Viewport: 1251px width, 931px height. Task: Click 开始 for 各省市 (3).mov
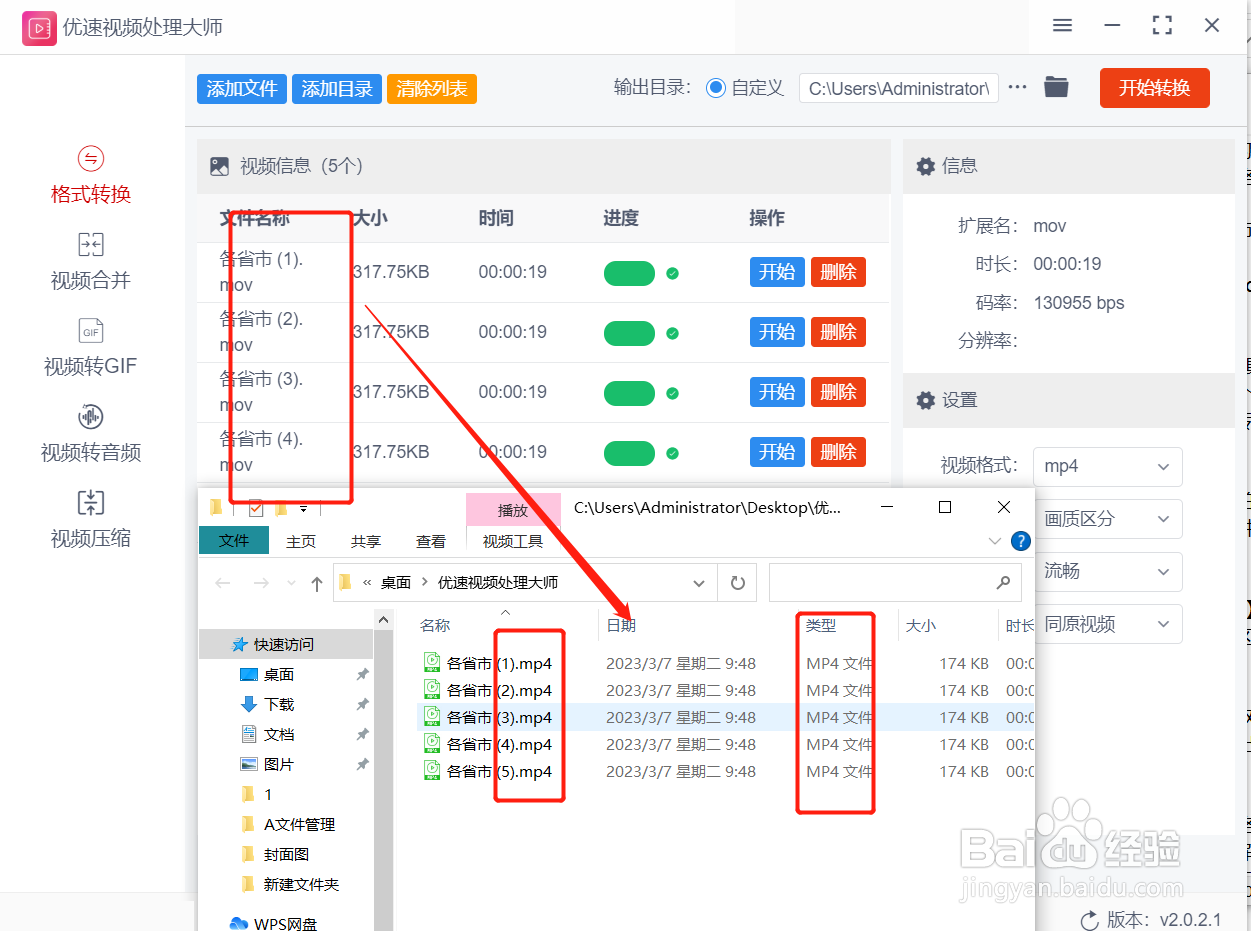(777, 392)
